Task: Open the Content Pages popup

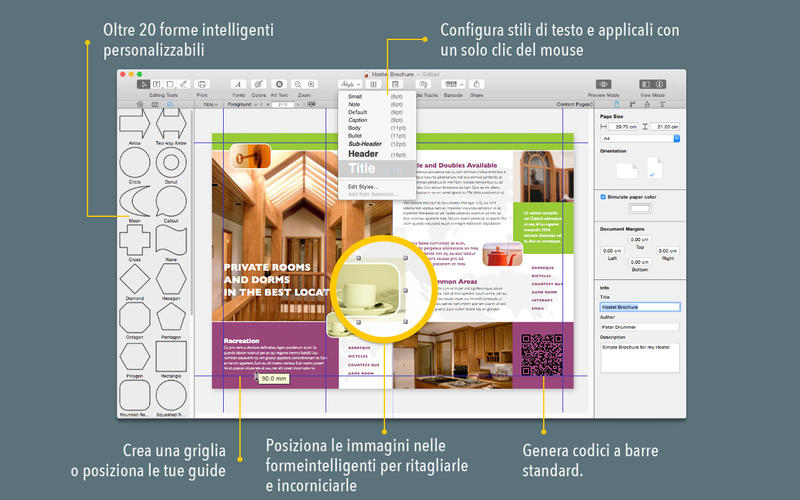Action: pyautogui.click(x=575, y=104)
